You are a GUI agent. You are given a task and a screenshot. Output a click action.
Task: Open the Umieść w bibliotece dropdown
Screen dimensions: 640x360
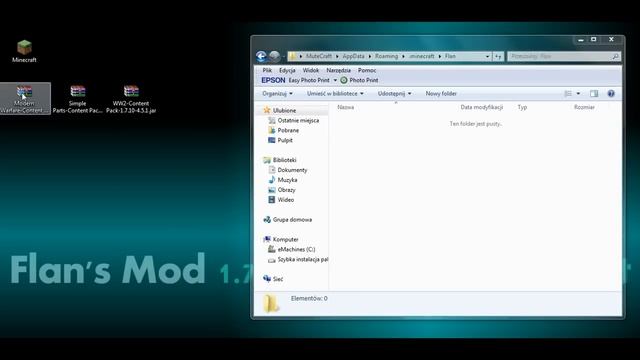pos(335,93)
